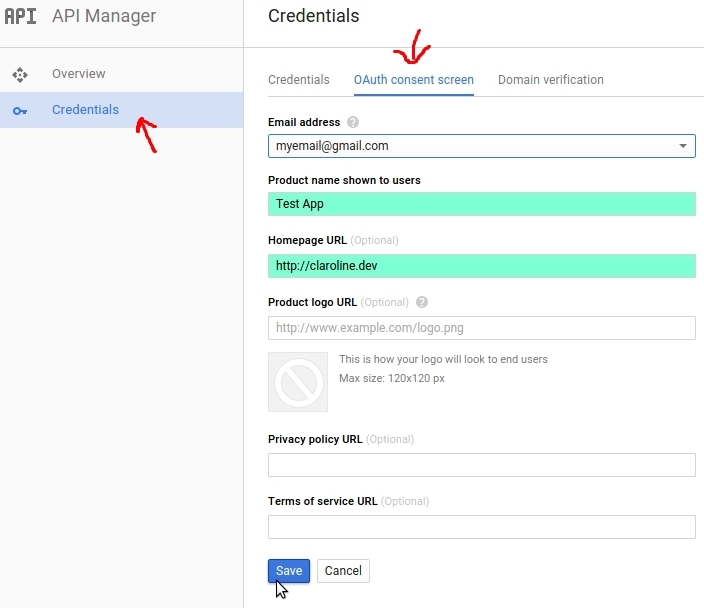Focus the Product name field
The image size is (704, 608).
[x=482, y=204]
